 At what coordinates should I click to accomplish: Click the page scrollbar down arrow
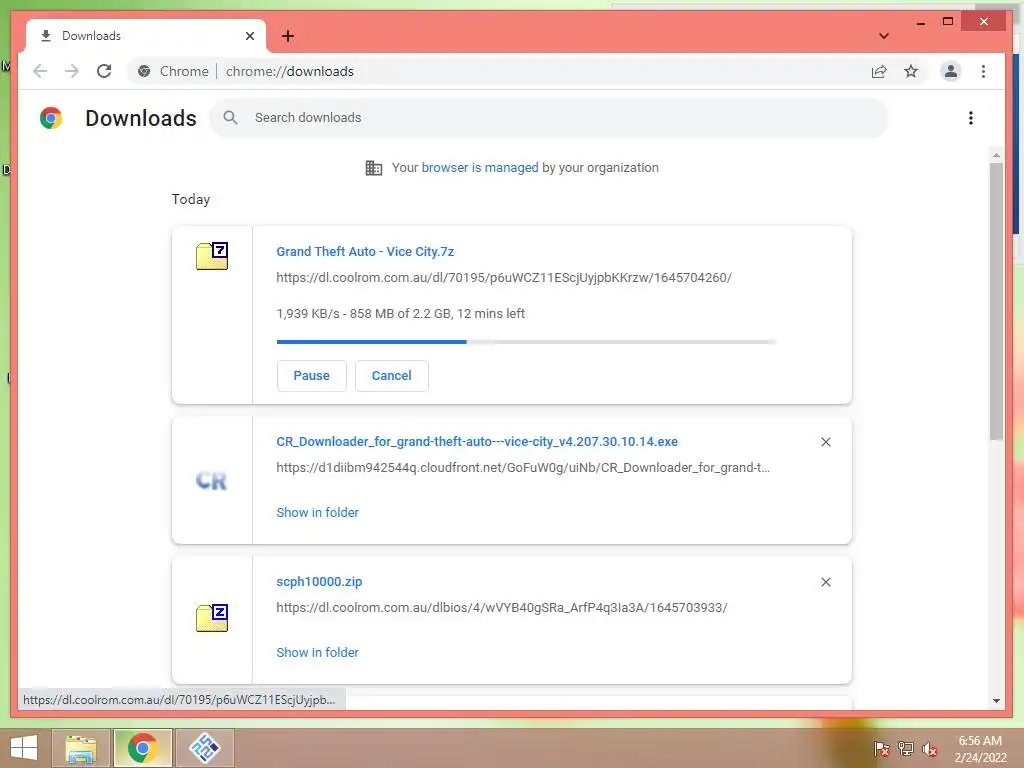(996, 701)
